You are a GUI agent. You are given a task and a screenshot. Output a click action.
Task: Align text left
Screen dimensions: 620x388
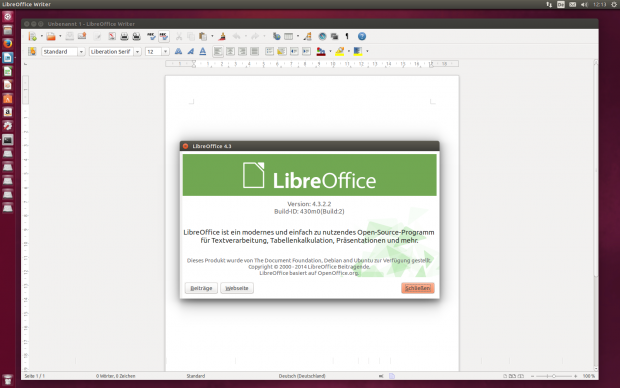tap(218, 51)
